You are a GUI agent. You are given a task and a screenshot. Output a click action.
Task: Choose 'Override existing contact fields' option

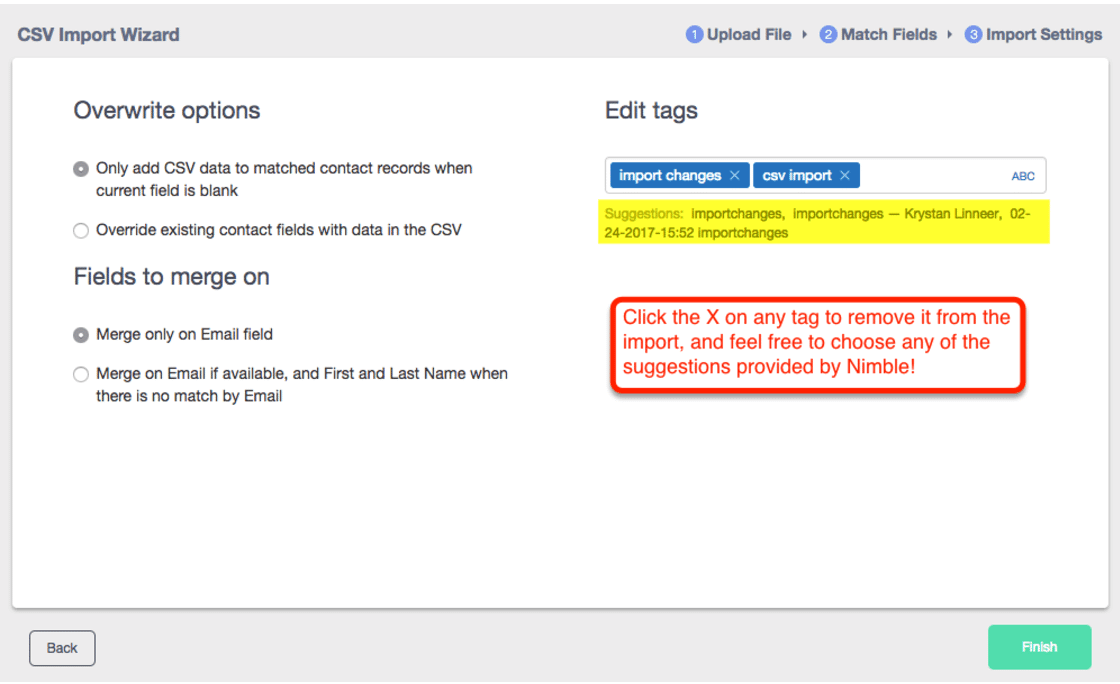click(x=81, y=231)
